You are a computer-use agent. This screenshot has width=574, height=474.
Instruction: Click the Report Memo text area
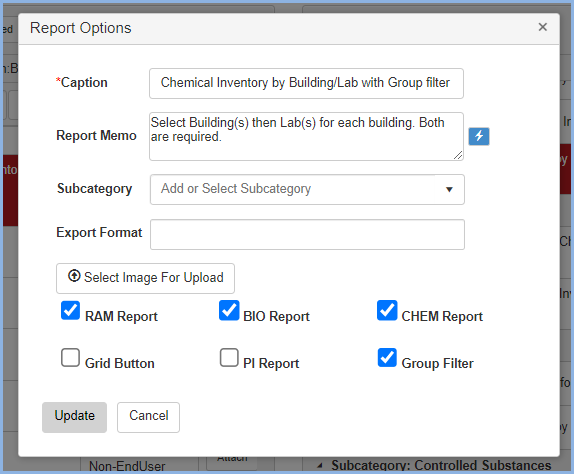tap(306, 137)
